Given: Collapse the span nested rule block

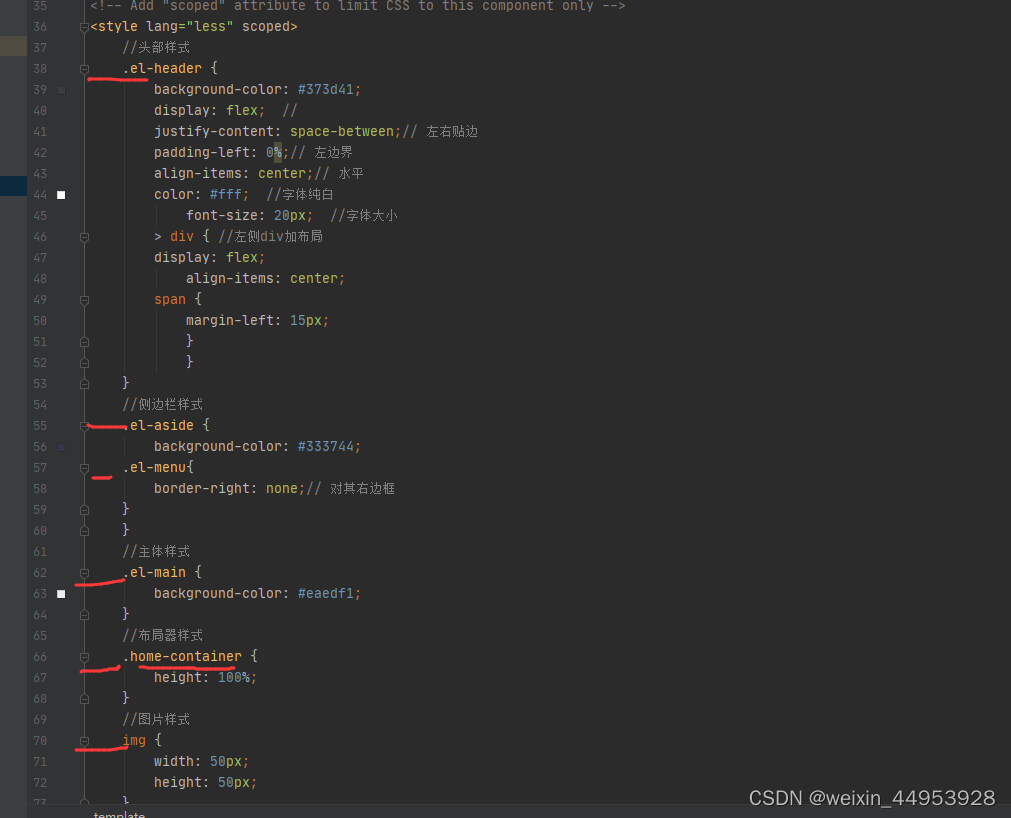Looking at the screenshot, I should click(84, 299).
